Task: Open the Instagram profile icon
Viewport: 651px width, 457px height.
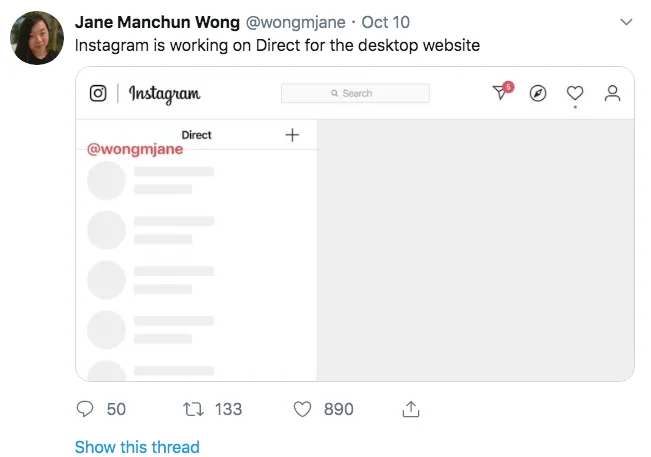Action: click(x=612, y=93)
